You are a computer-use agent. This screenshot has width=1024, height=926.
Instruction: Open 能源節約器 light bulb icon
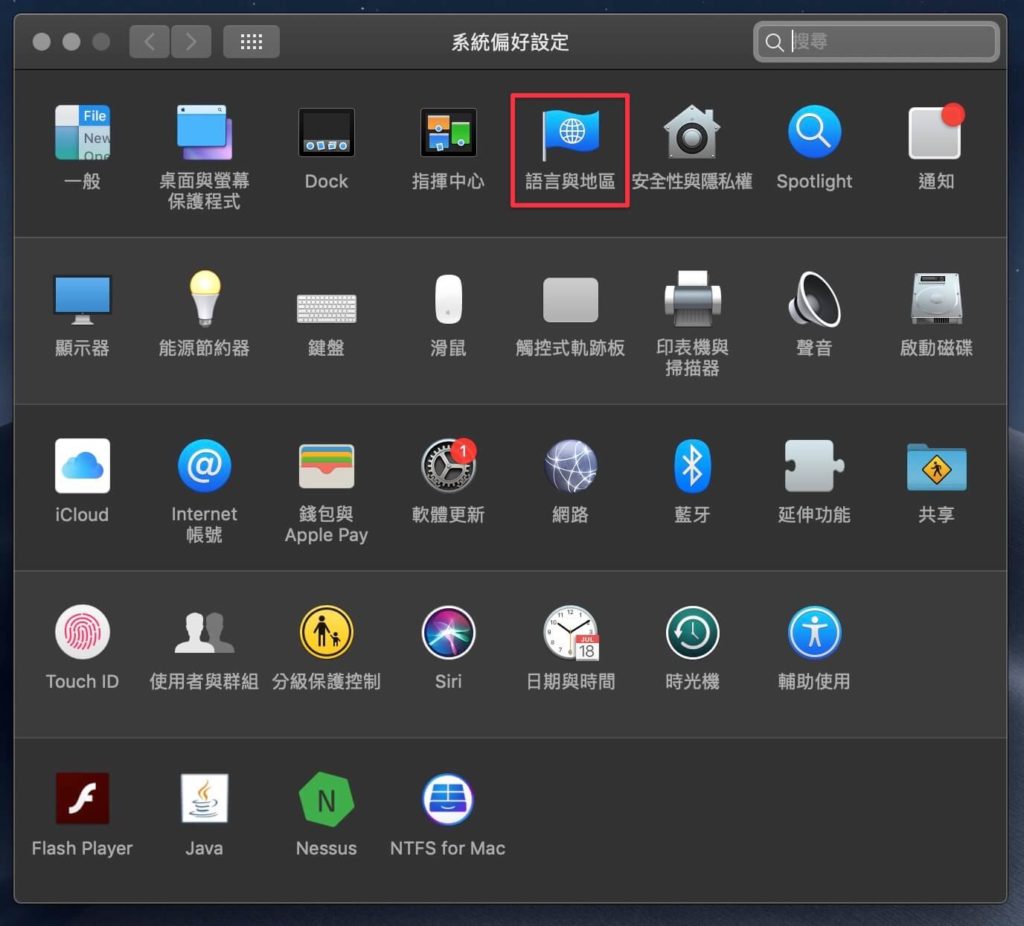(x=204, y=298)
